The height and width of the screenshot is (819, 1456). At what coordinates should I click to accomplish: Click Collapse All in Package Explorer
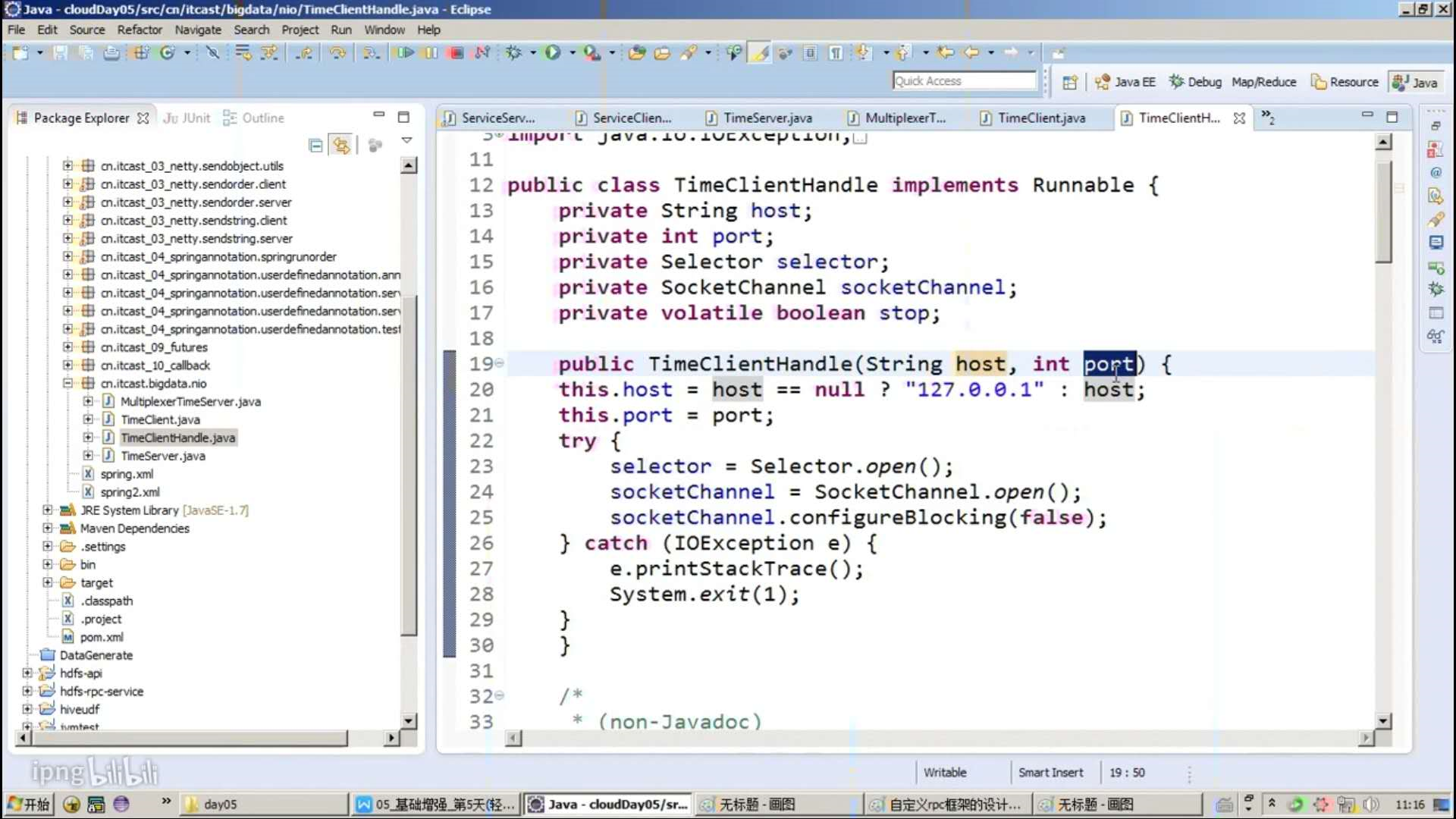(x=315, y=145)
